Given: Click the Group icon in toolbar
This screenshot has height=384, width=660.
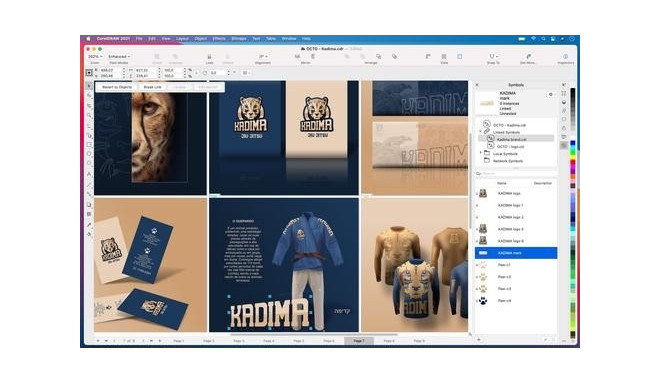Looking at the screenshot, I should pyautogui.click(x=157, y=56).
